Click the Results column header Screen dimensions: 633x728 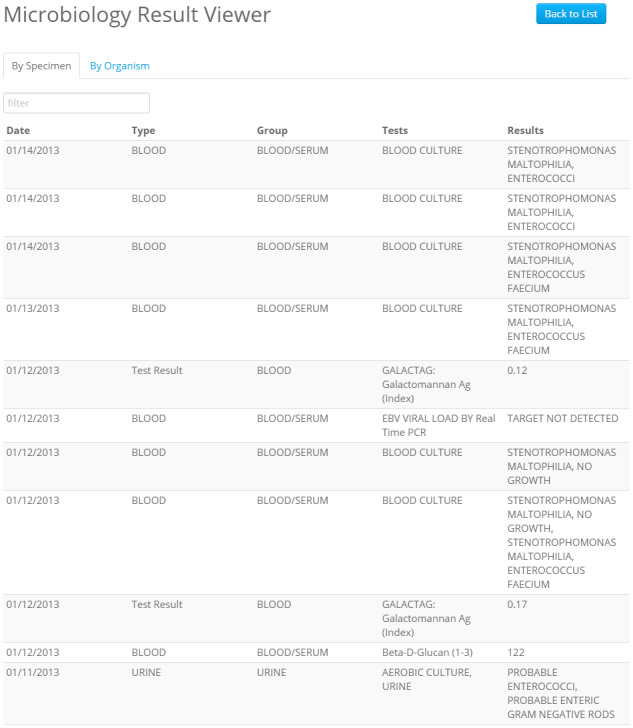525,130
